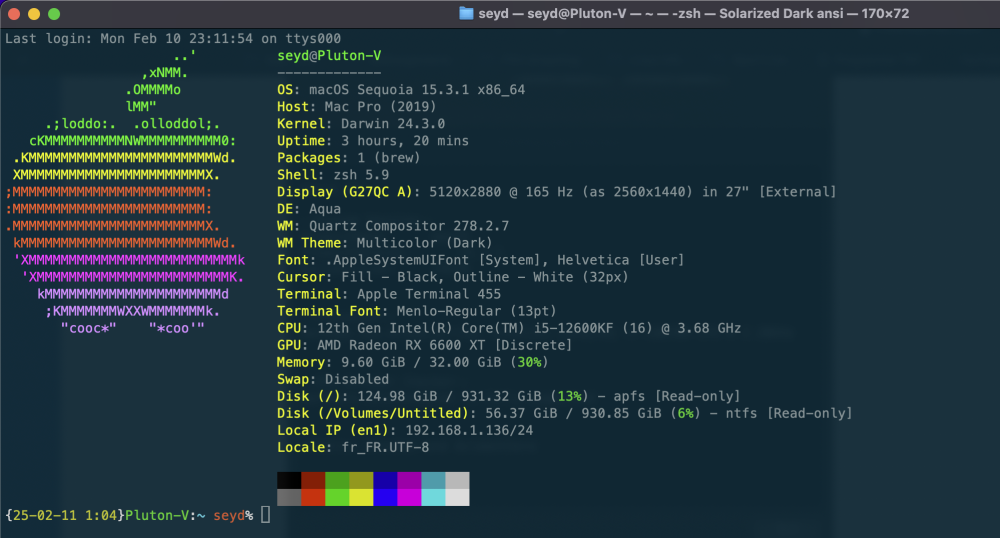This screenshot has width=1000, height=538.
Task: Click the green top row of the Apple logo art
Action: (x=184, y=55)
